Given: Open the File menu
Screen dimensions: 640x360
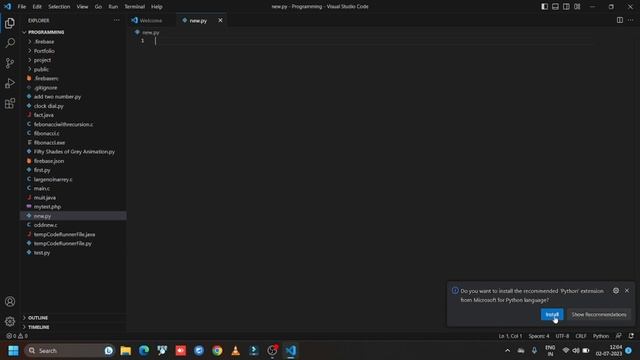Looking at the screenshot, I should coord(22,7).
